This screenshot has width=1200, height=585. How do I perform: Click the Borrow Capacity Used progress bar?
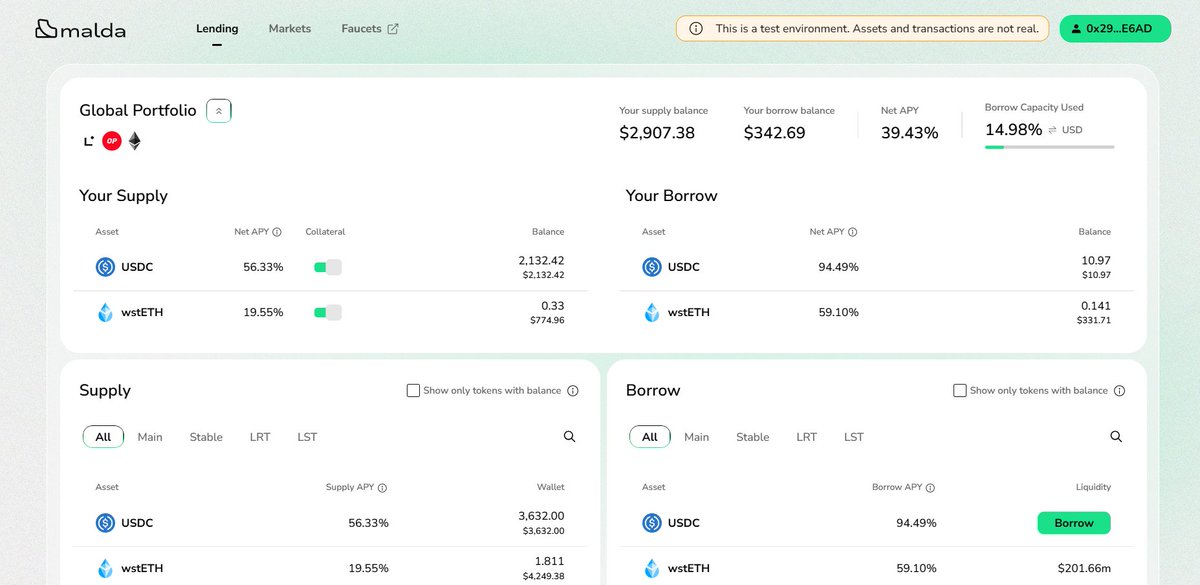[x=1049, y=147]
